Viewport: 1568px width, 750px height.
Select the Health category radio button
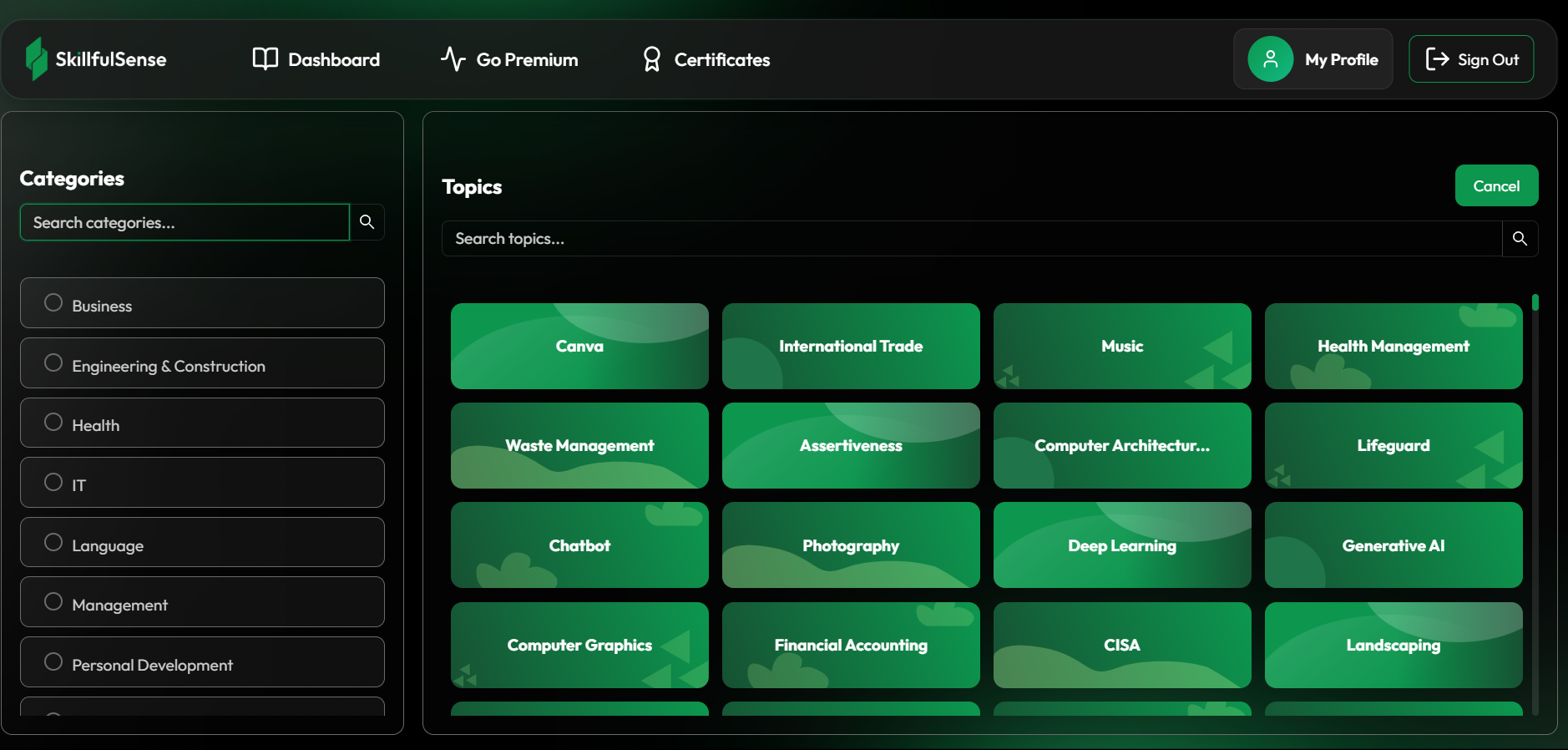[x=53, y=422]
